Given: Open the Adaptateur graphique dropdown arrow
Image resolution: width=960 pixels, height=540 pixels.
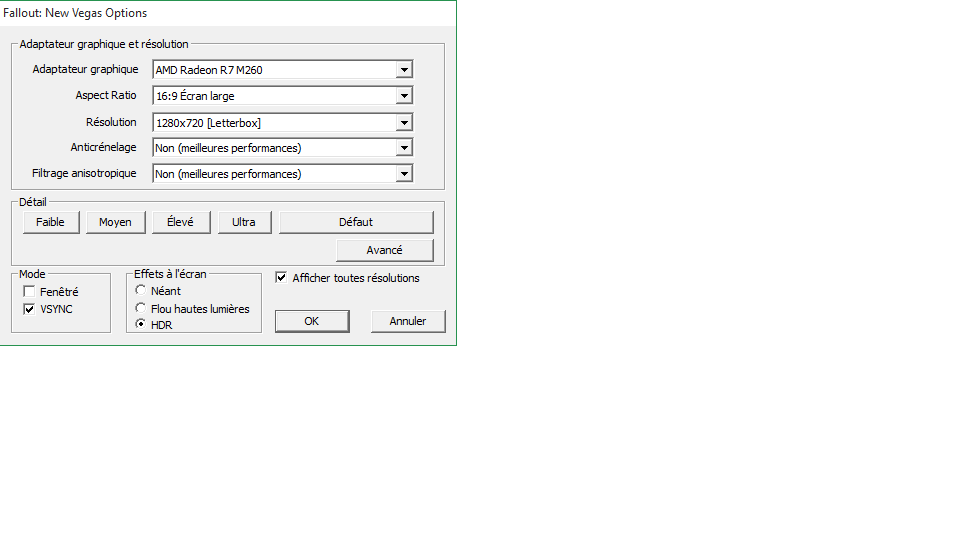Looking at the screenshot, I should [x=404, y=70].
